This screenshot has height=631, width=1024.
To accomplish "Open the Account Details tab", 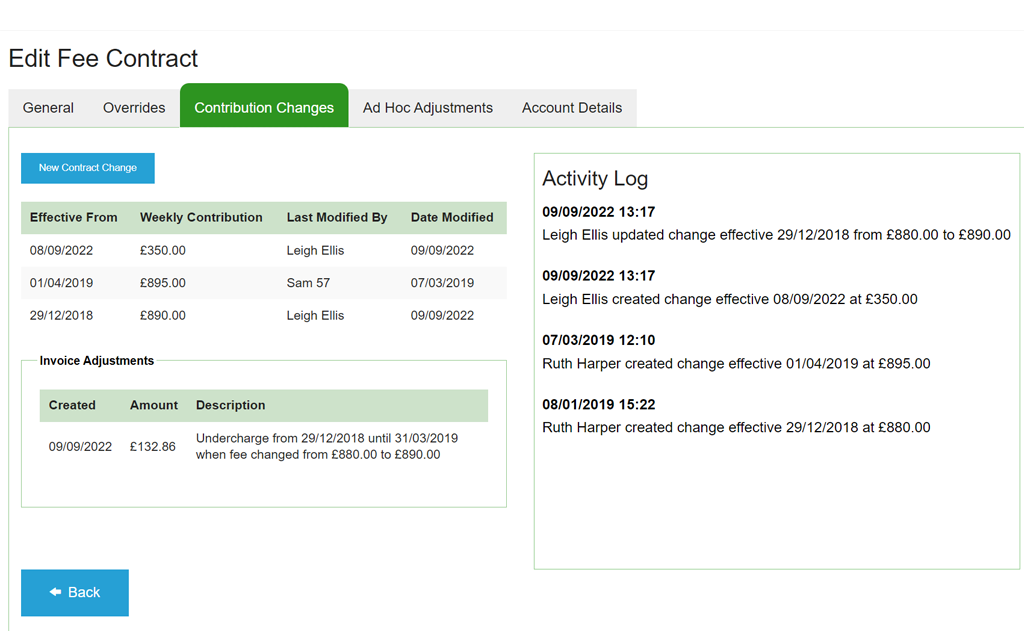I will 571,107.
